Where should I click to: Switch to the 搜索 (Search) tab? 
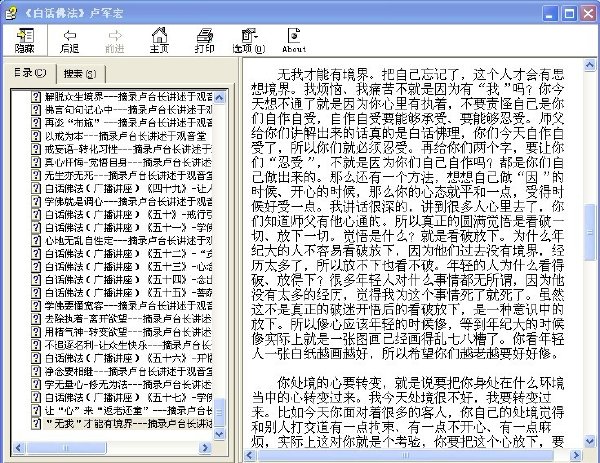click(x=80, y=73)
